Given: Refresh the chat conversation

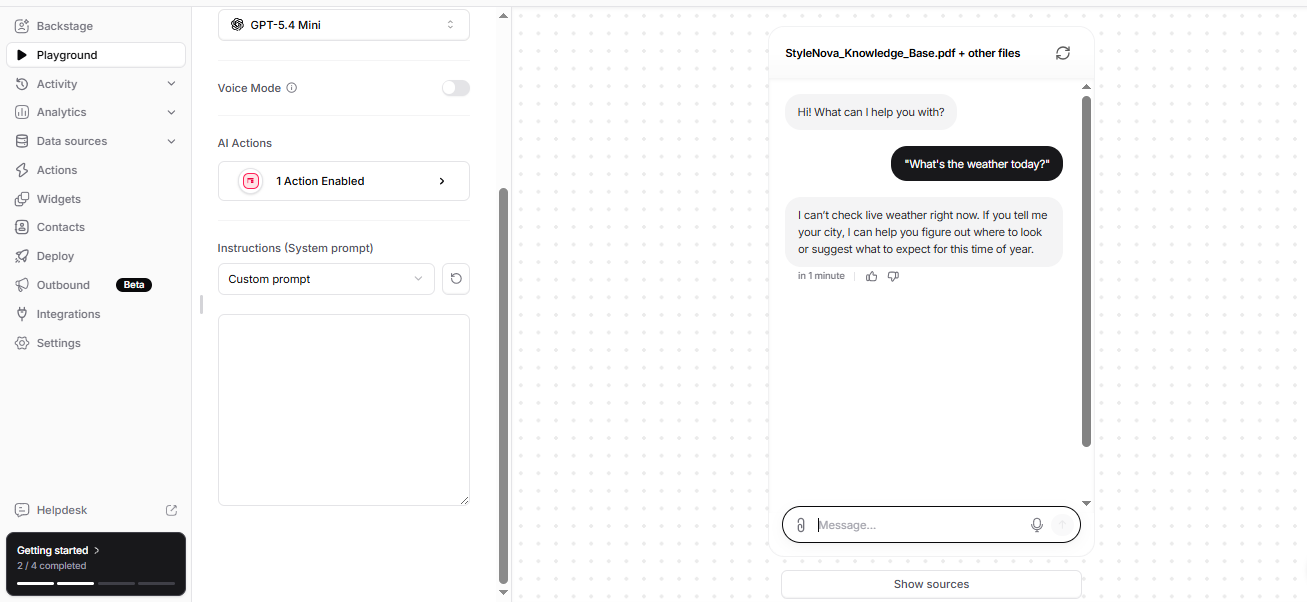Looking at the screenshot, I should click(1063, 53).
